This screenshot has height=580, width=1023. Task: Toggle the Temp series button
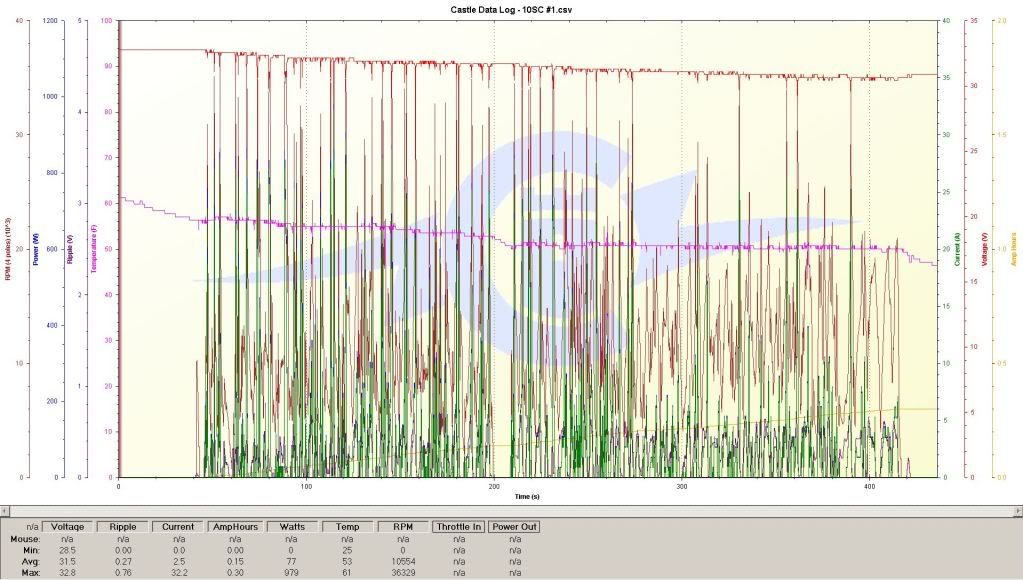(x=347, y=526)
